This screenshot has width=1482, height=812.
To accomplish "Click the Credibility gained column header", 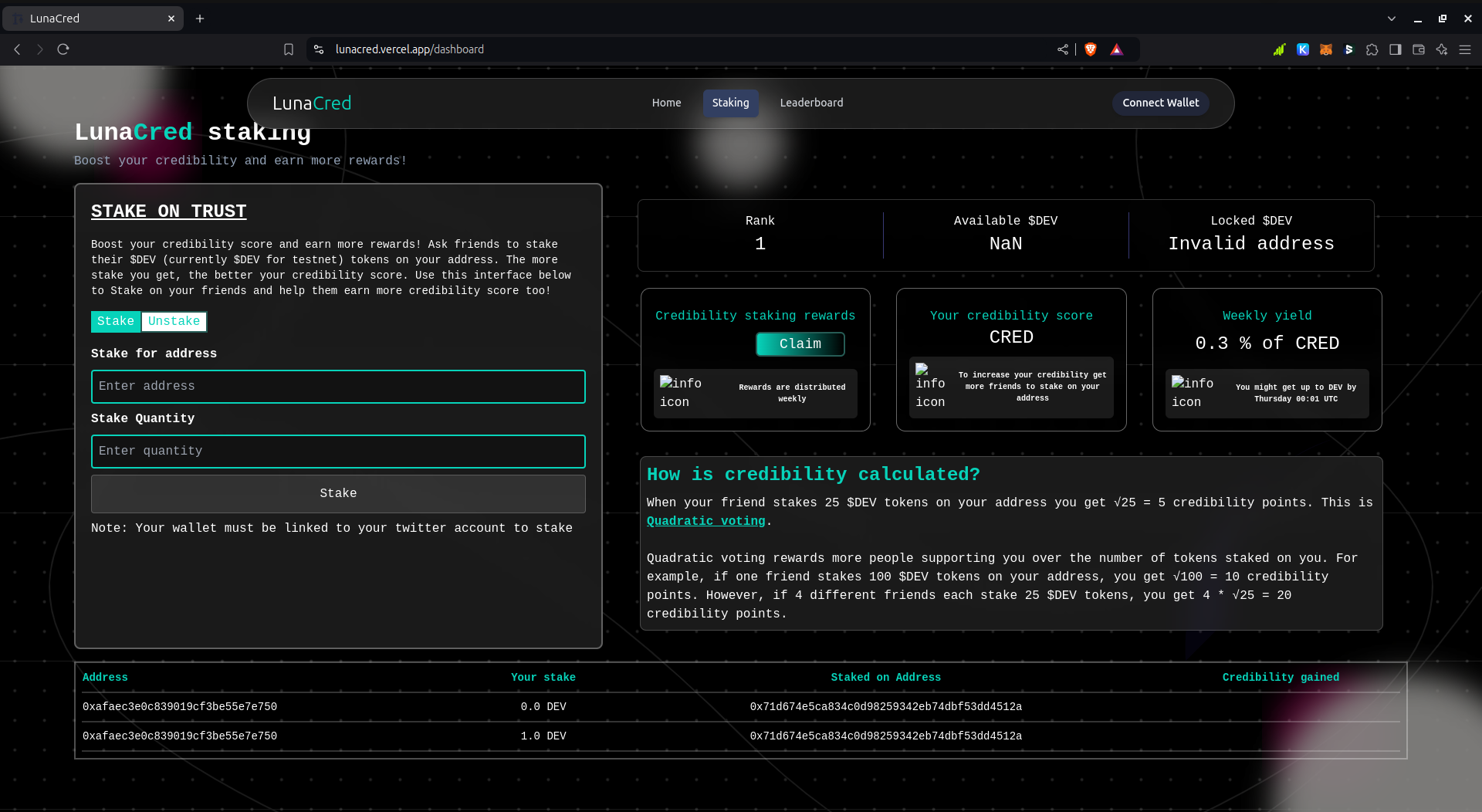I will (x=1281, y=677).
